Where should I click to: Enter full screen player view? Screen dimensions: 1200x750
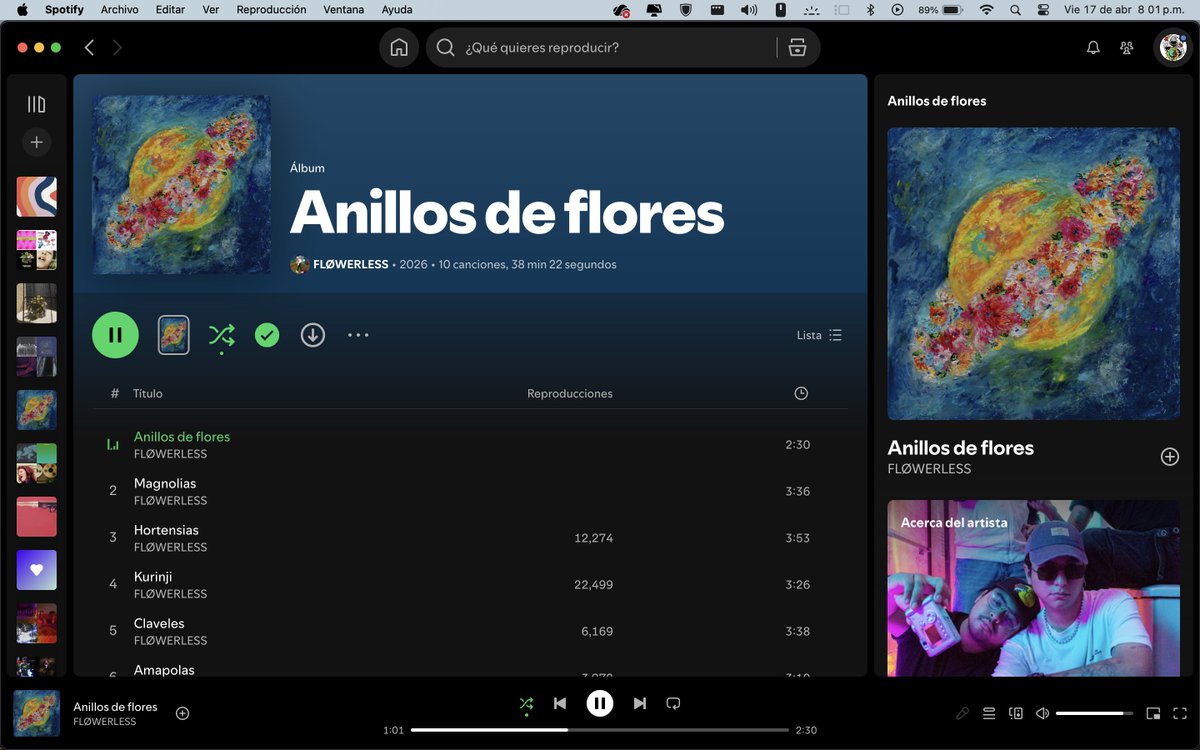pos(1180,713)
